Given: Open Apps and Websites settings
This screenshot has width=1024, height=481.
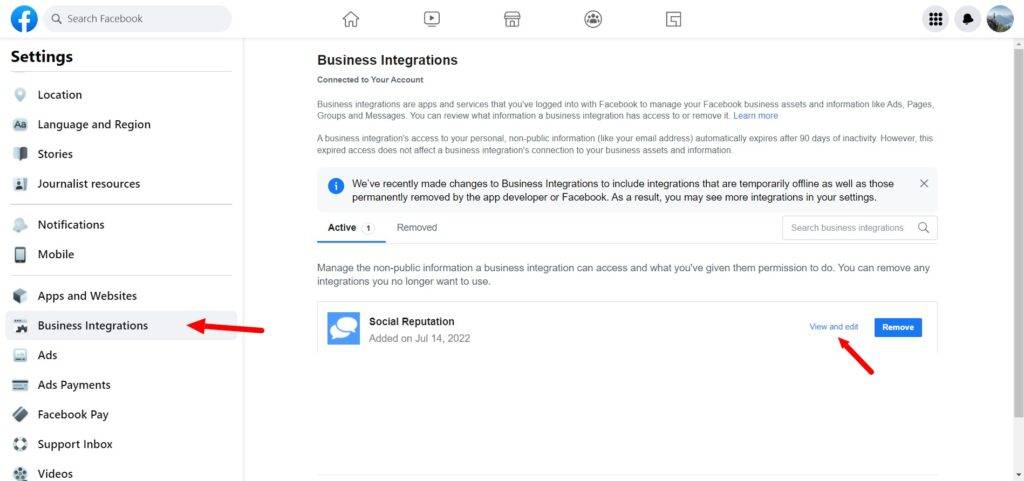Looking at the screenshot, I should point(87,296).
